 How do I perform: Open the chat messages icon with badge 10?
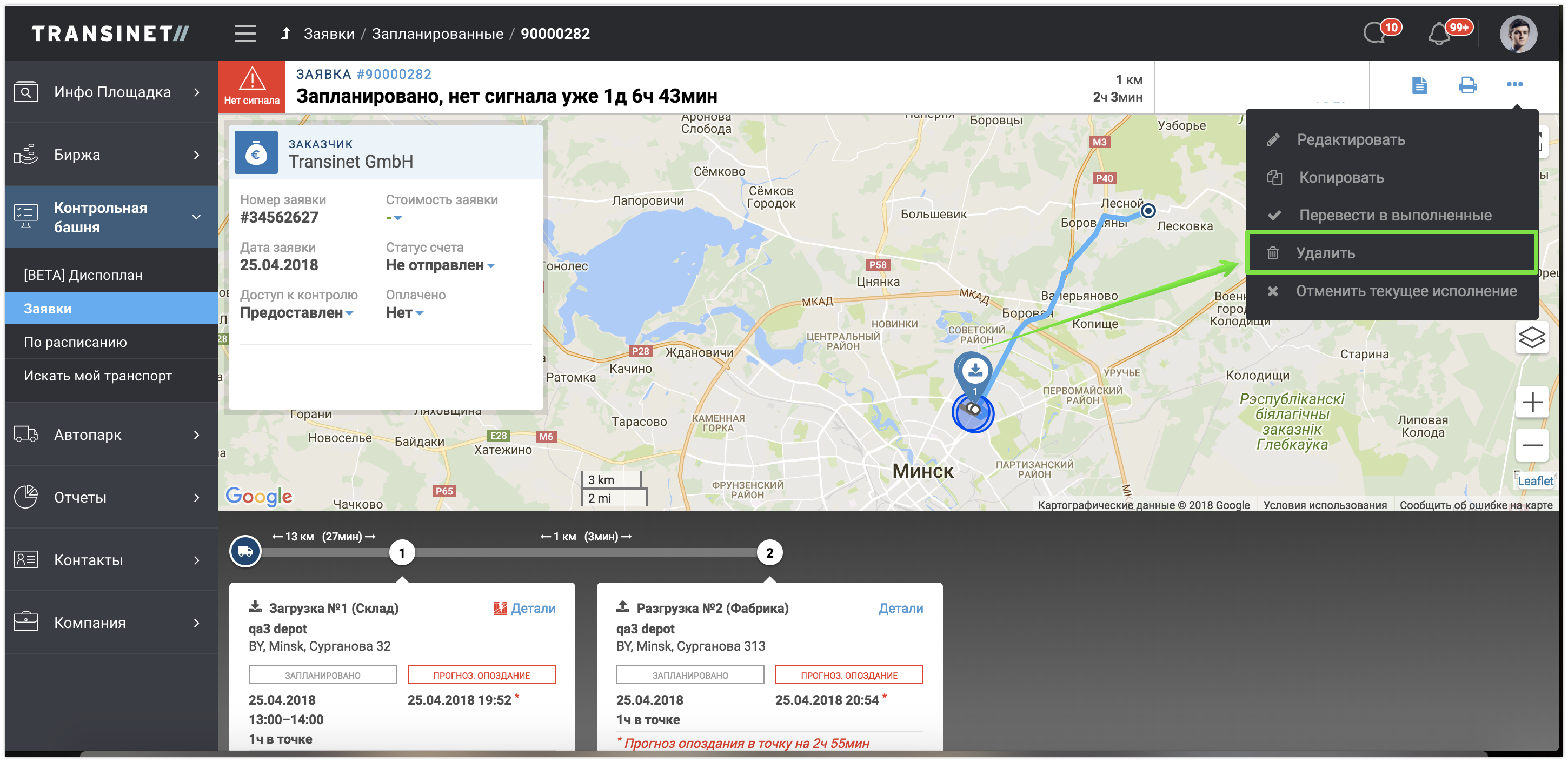pos(1376,33)
